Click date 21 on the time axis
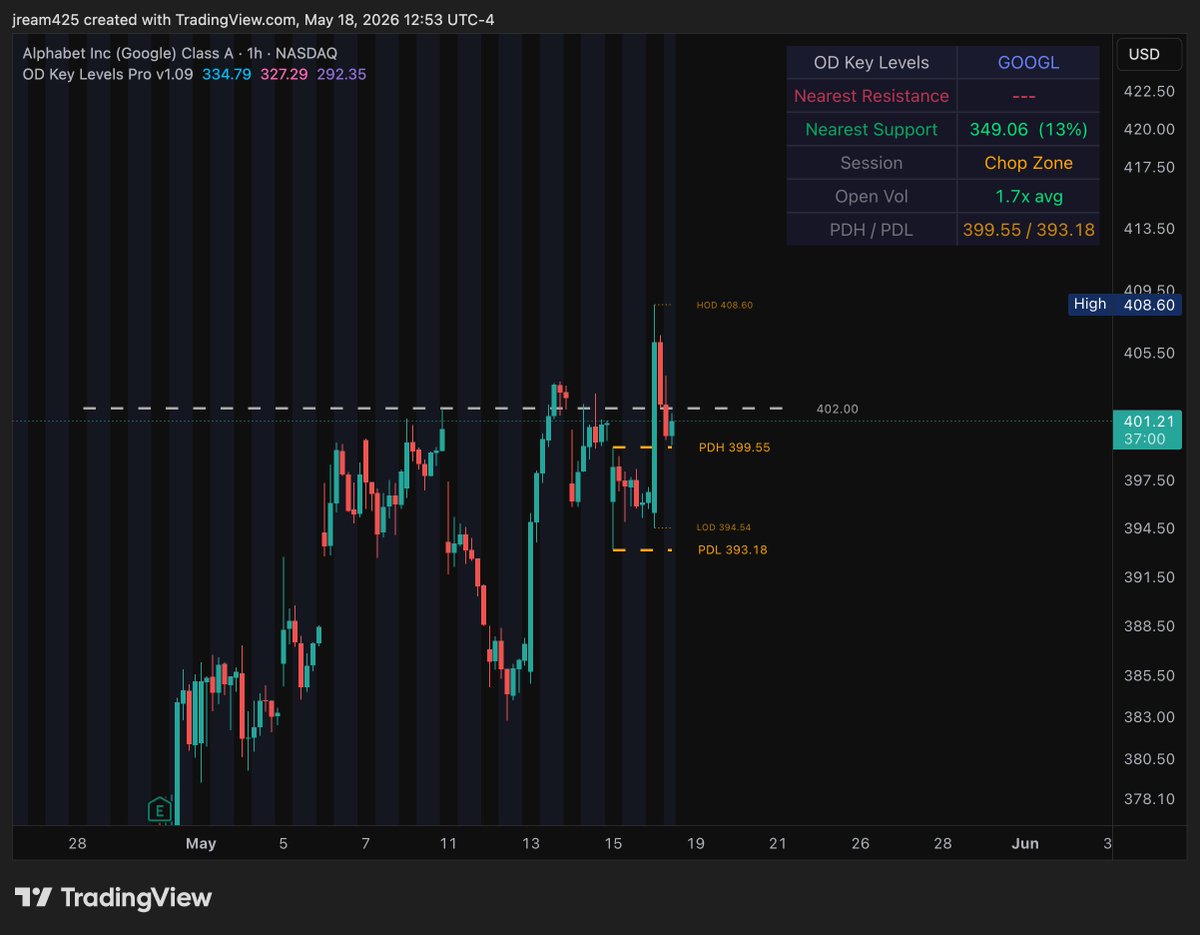 point(777,844)
